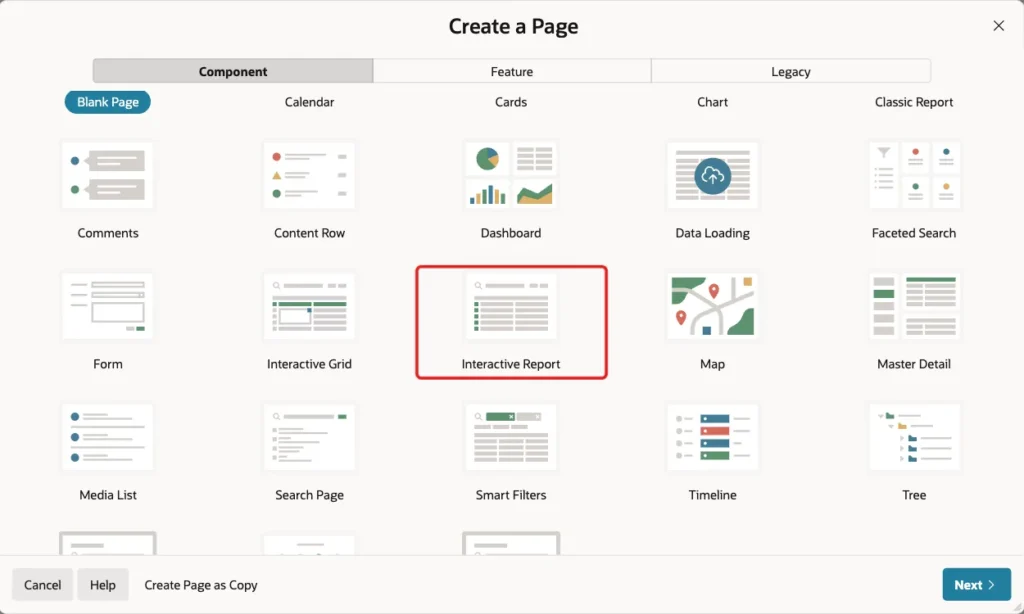Proceed with the Next button
The image size is (1024, 614).
(976, 585)
